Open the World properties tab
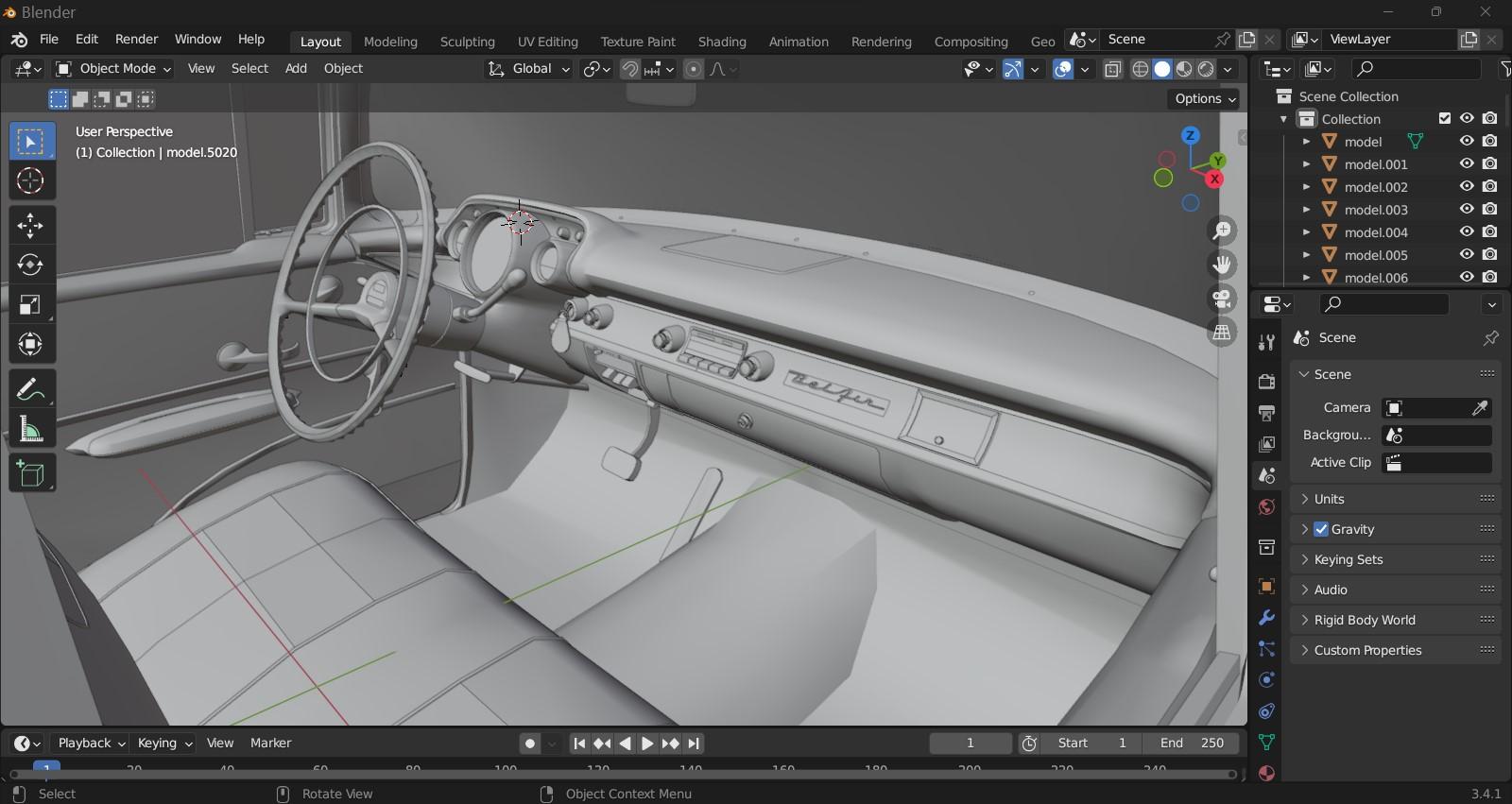Image resolution: width=1512 pixels, height=804 pixels. click(x=1267, y=507)
